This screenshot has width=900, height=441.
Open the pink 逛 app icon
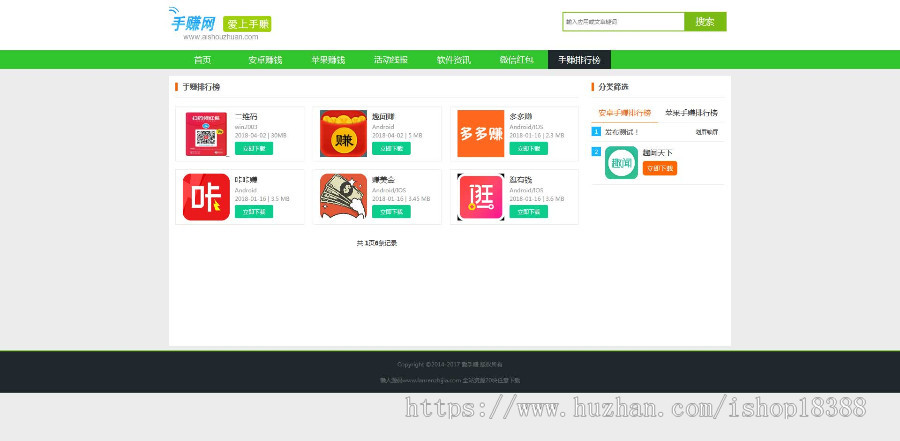[x=480, y=197]
